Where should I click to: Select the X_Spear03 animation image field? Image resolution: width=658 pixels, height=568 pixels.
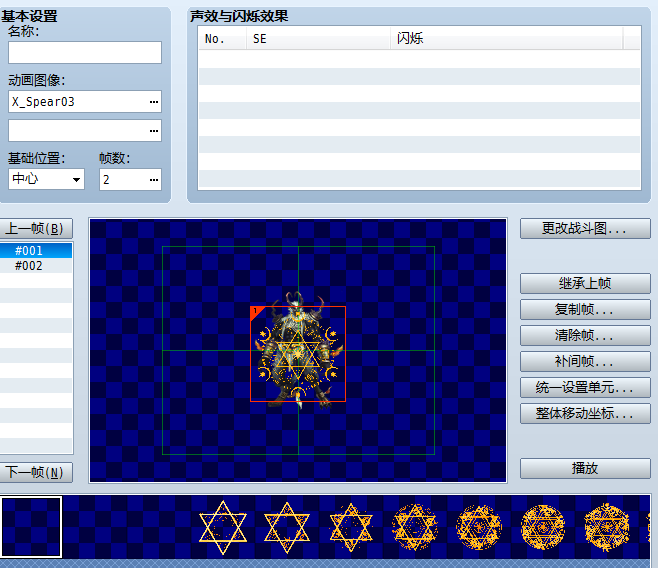pyautogui.click(x=85, y=102)
